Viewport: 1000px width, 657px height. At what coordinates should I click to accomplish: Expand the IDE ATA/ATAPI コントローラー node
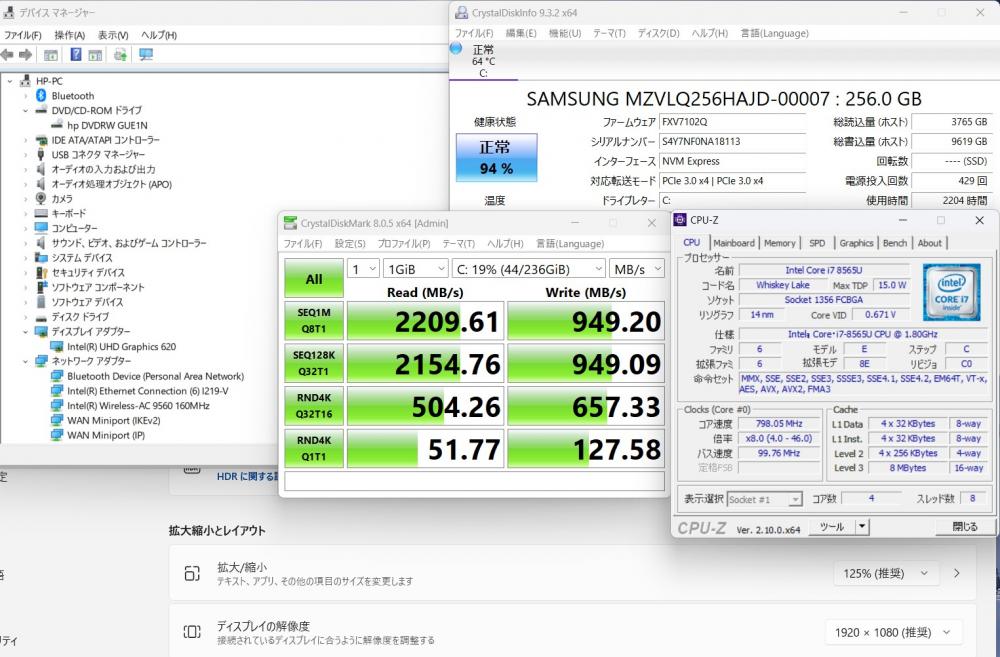[26, 140]
